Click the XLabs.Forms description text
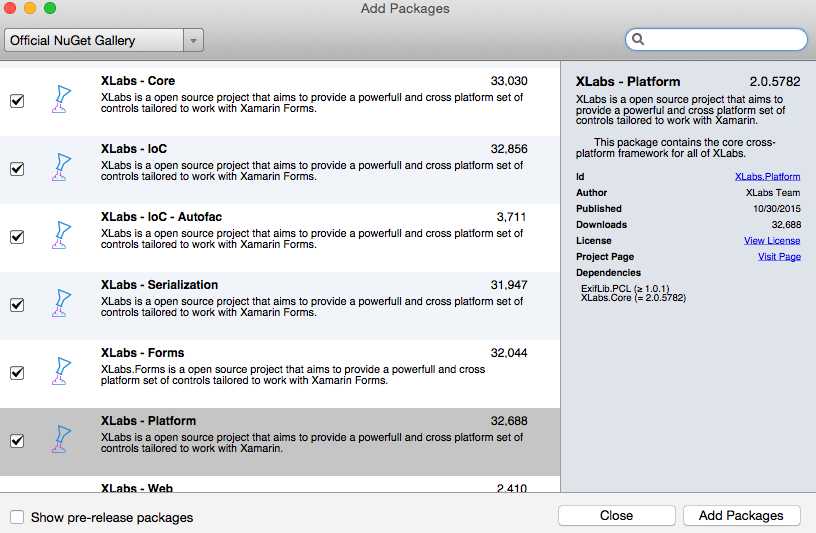The width and height of the screenshot is (816, 533). (293, 375)
